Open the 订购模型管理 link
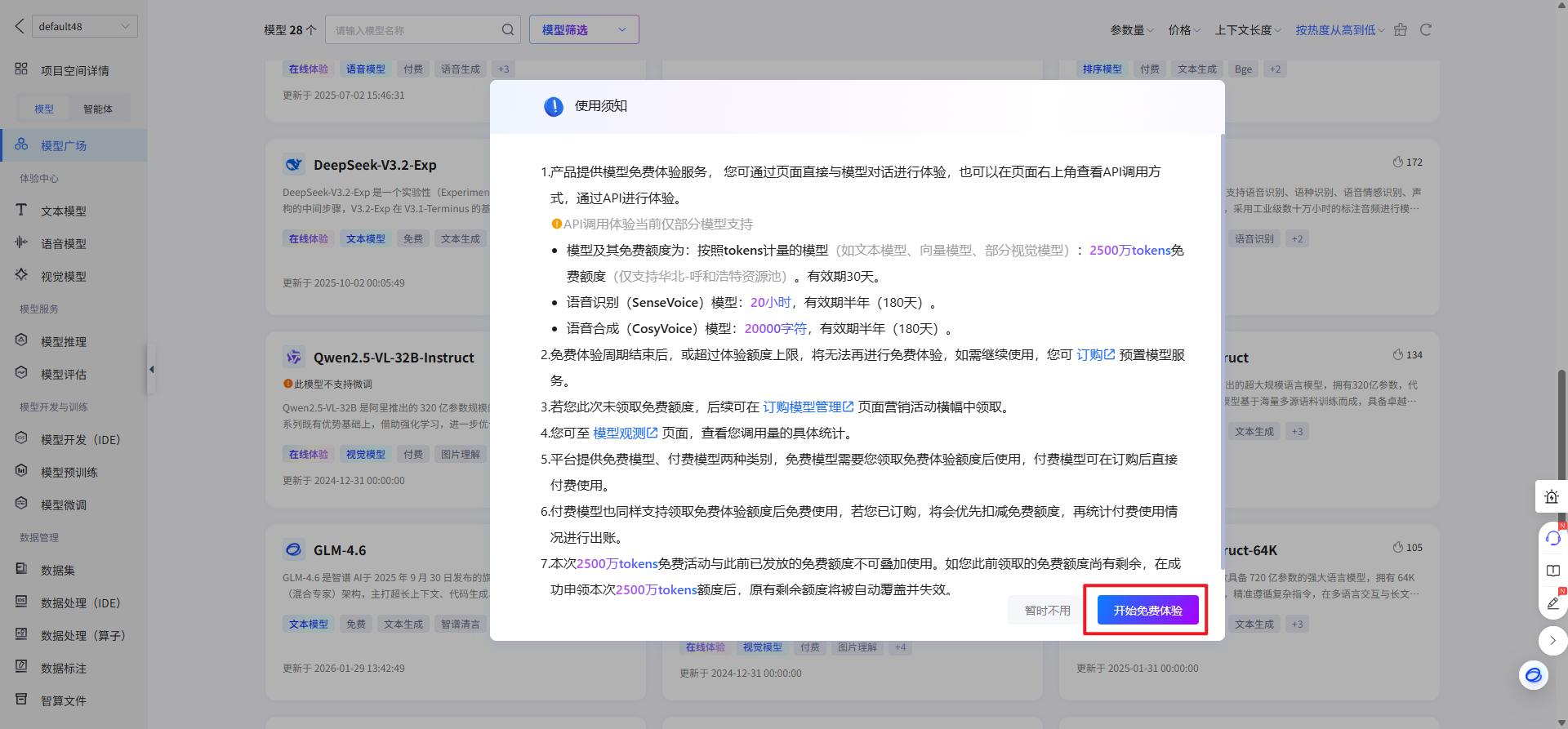Viewport: 1568px width, 729px height. 808,407
